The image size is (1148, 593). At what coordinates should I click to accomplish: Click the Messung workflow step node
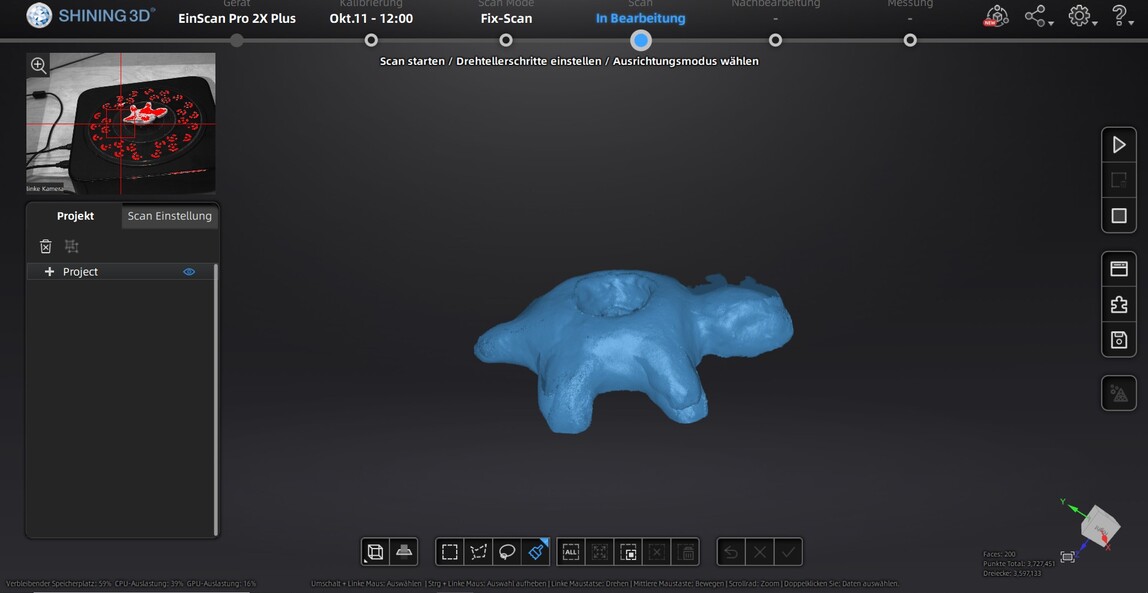coord(910,40)
